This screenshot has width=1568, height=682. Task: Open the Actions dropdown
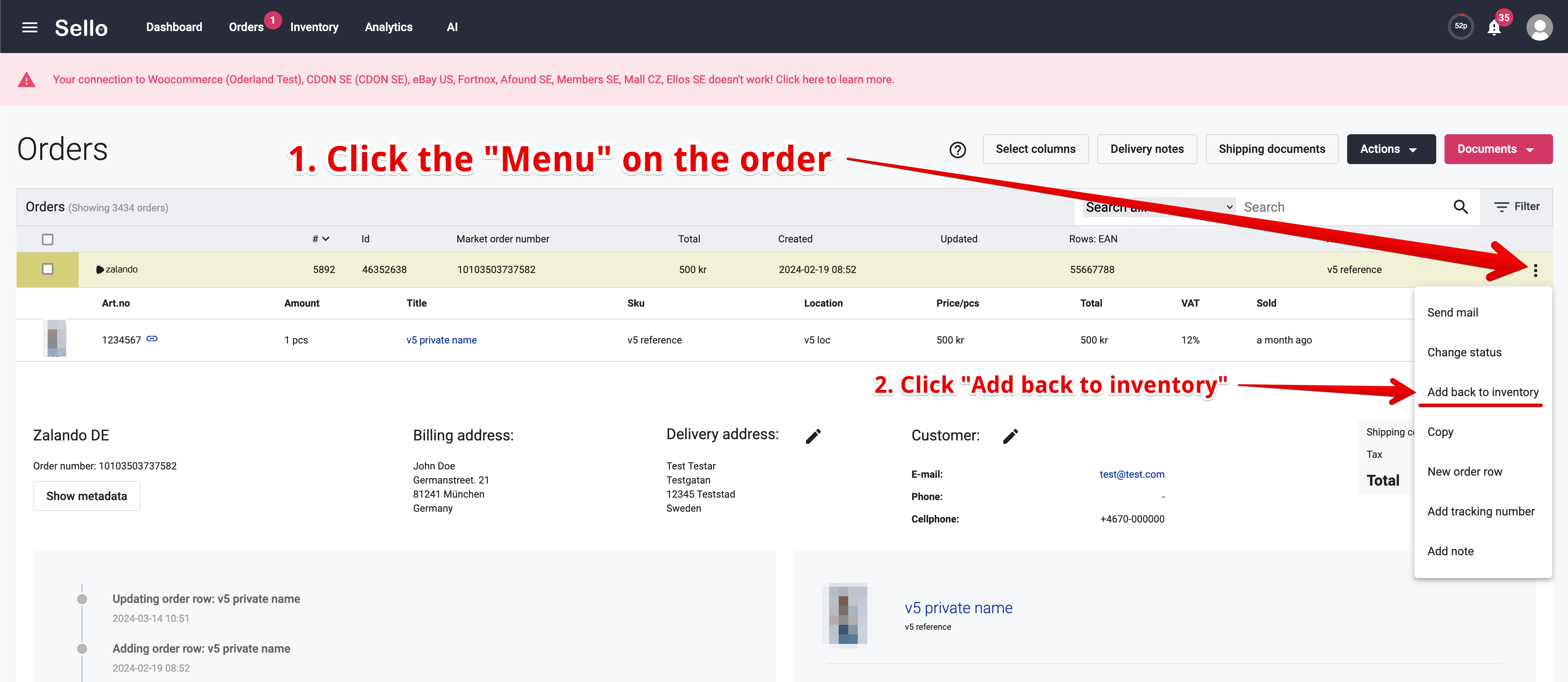coord(1391,149)
